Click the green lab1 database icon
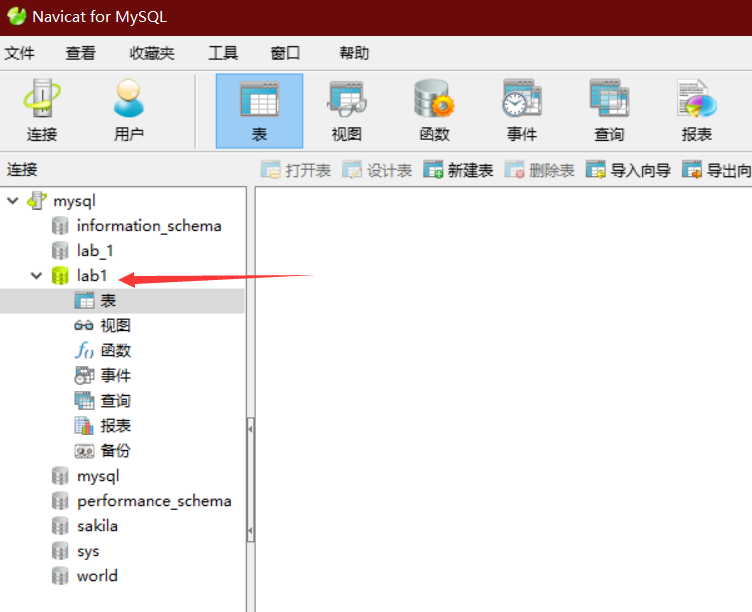The height and width of the screenshot is (612, 752). point(60,275)
